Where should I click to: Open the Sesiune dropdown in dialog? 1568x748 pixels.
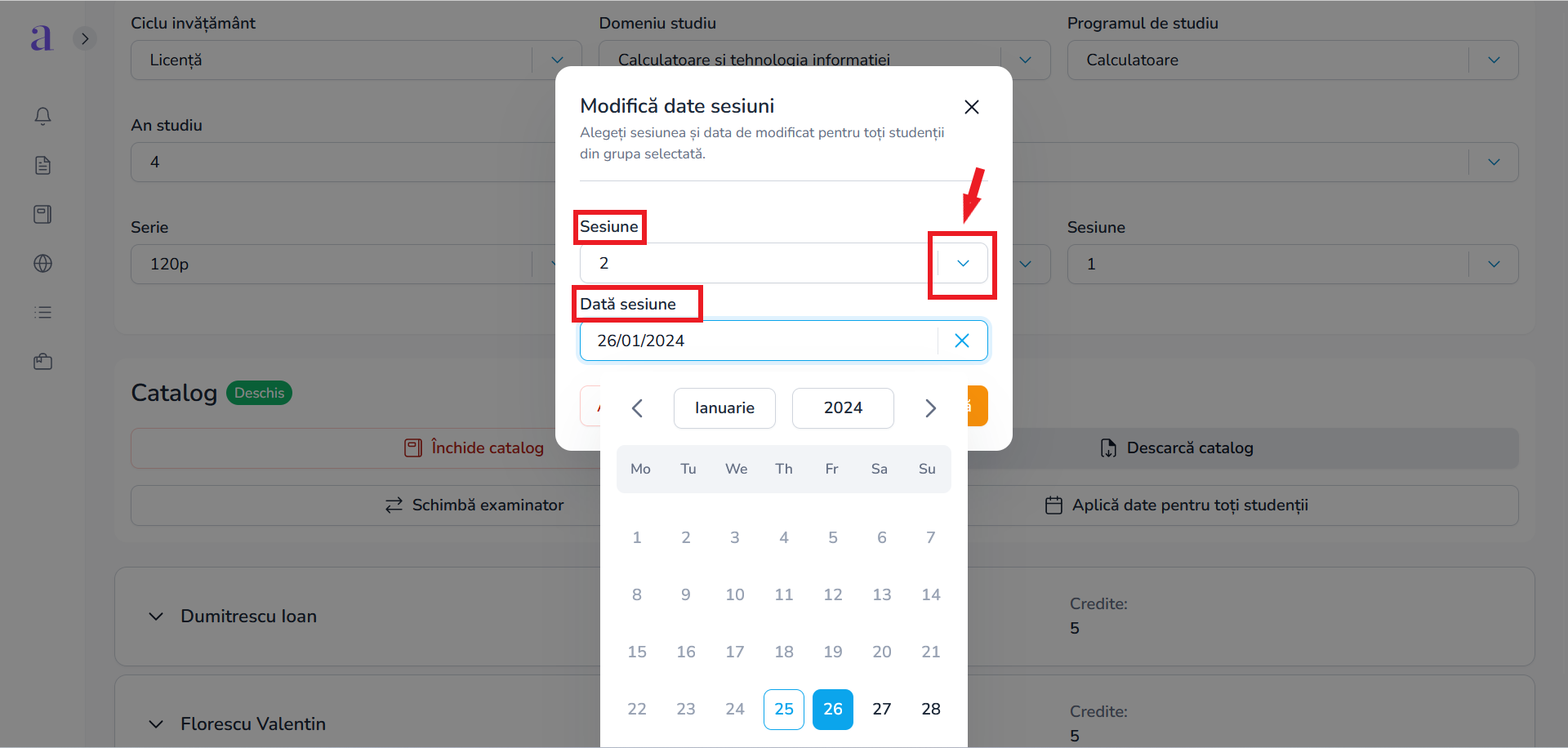963,263
